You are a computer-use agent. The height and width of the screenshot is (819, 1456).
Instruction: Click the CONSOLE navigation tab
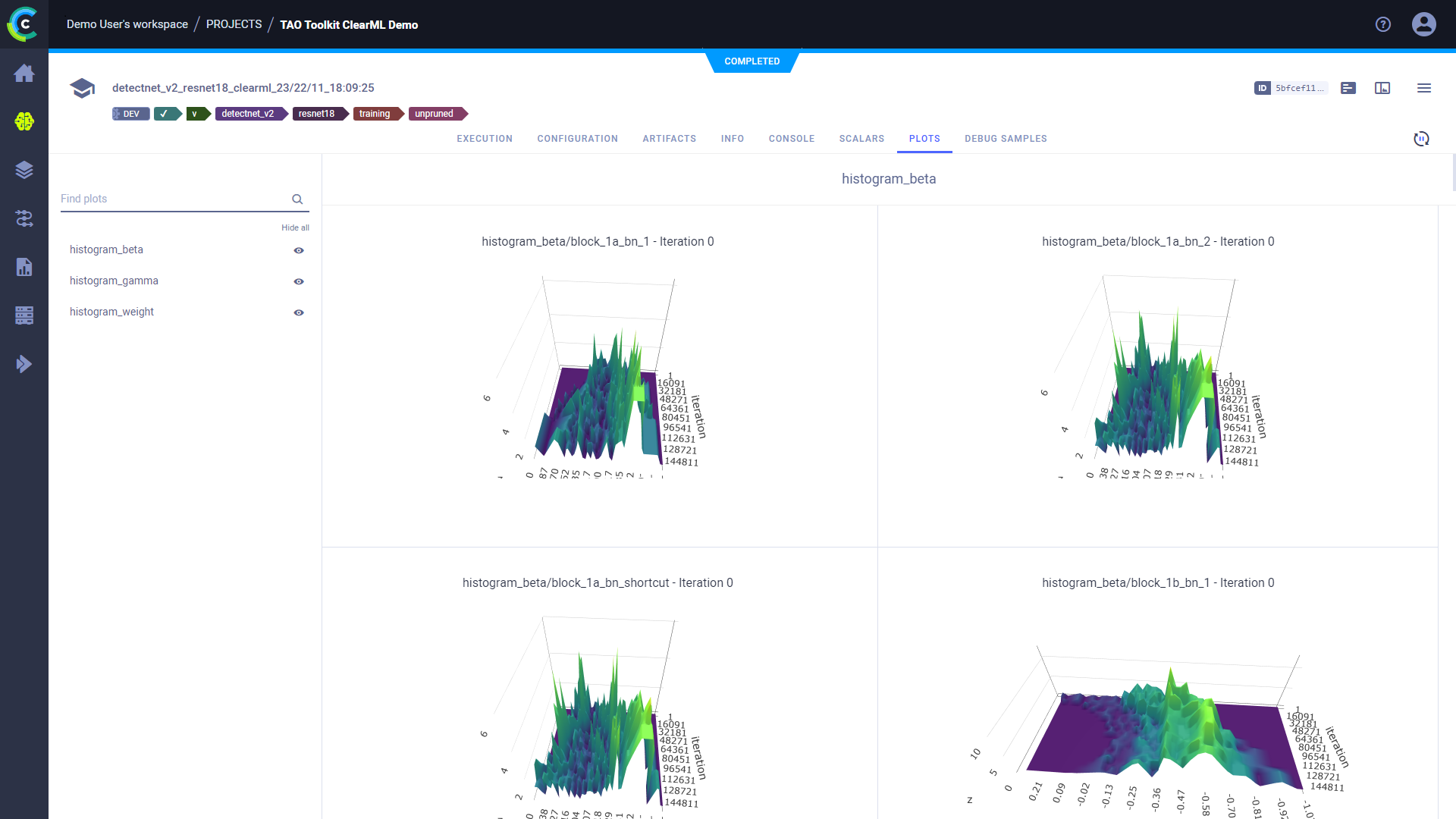[x=791, y=139]
